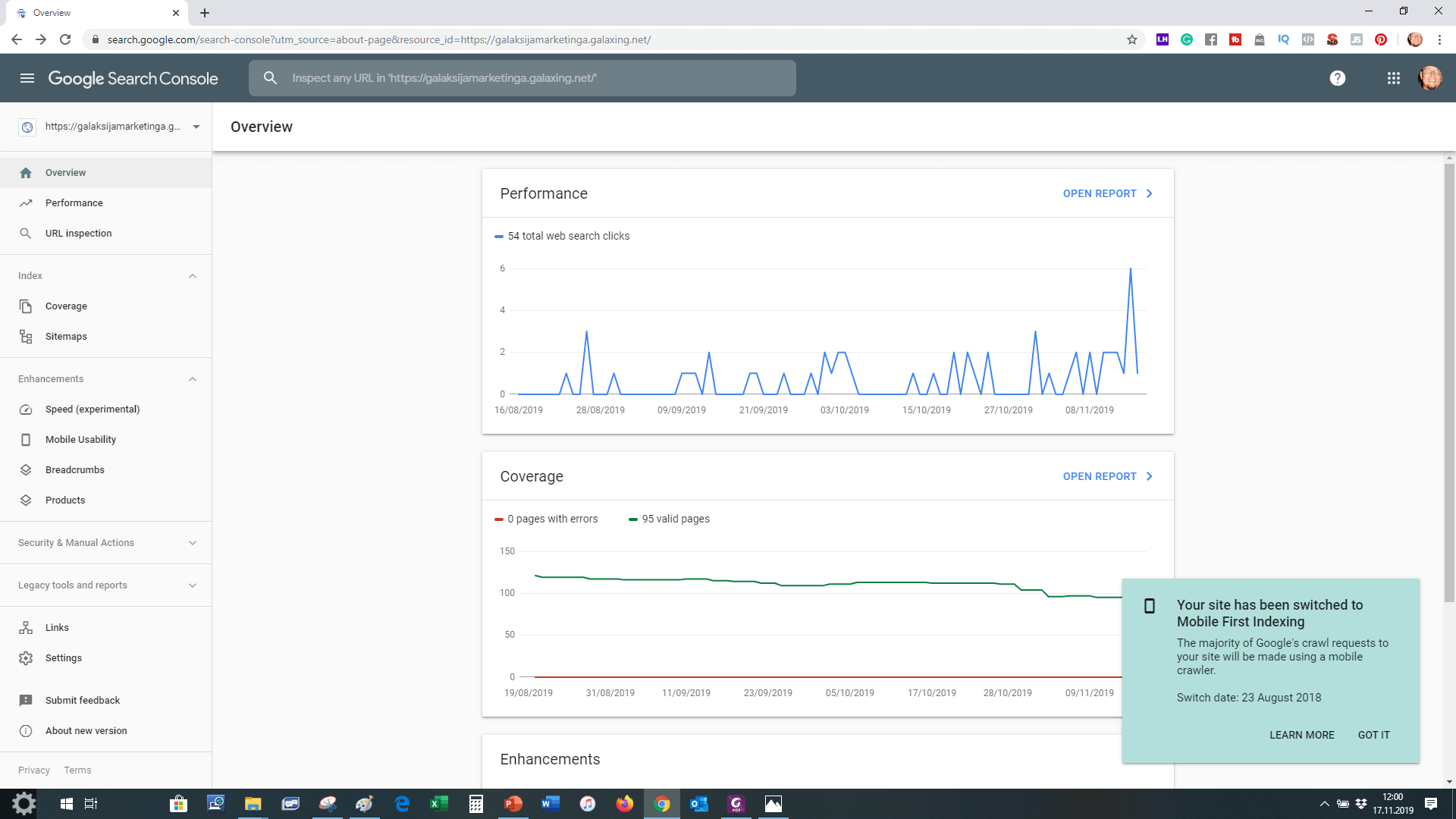
Task: Click the Settings gear in the sidebar
Action: [26, 658]
